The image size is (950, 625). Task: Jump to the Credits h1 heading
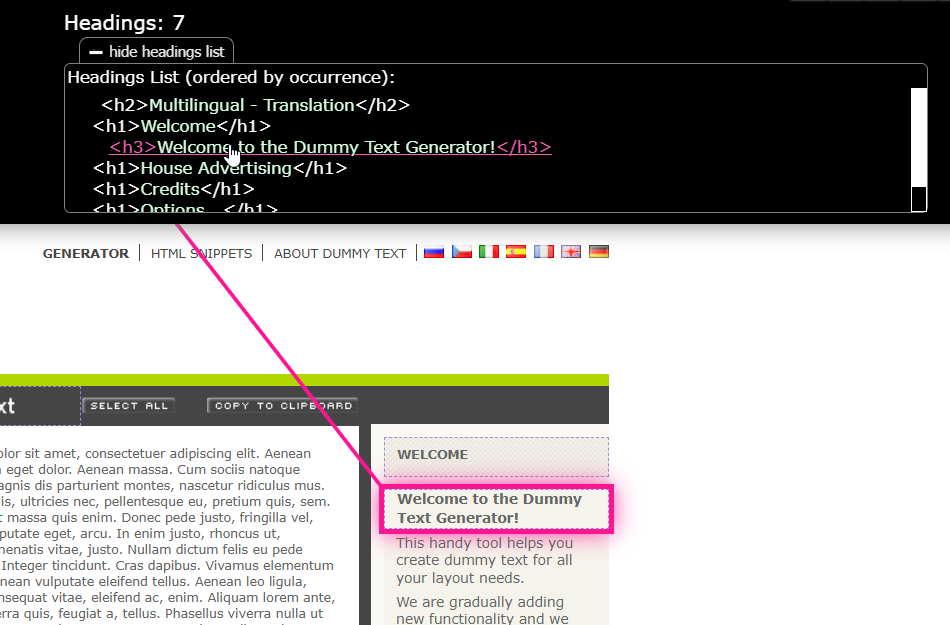[174, 189]
